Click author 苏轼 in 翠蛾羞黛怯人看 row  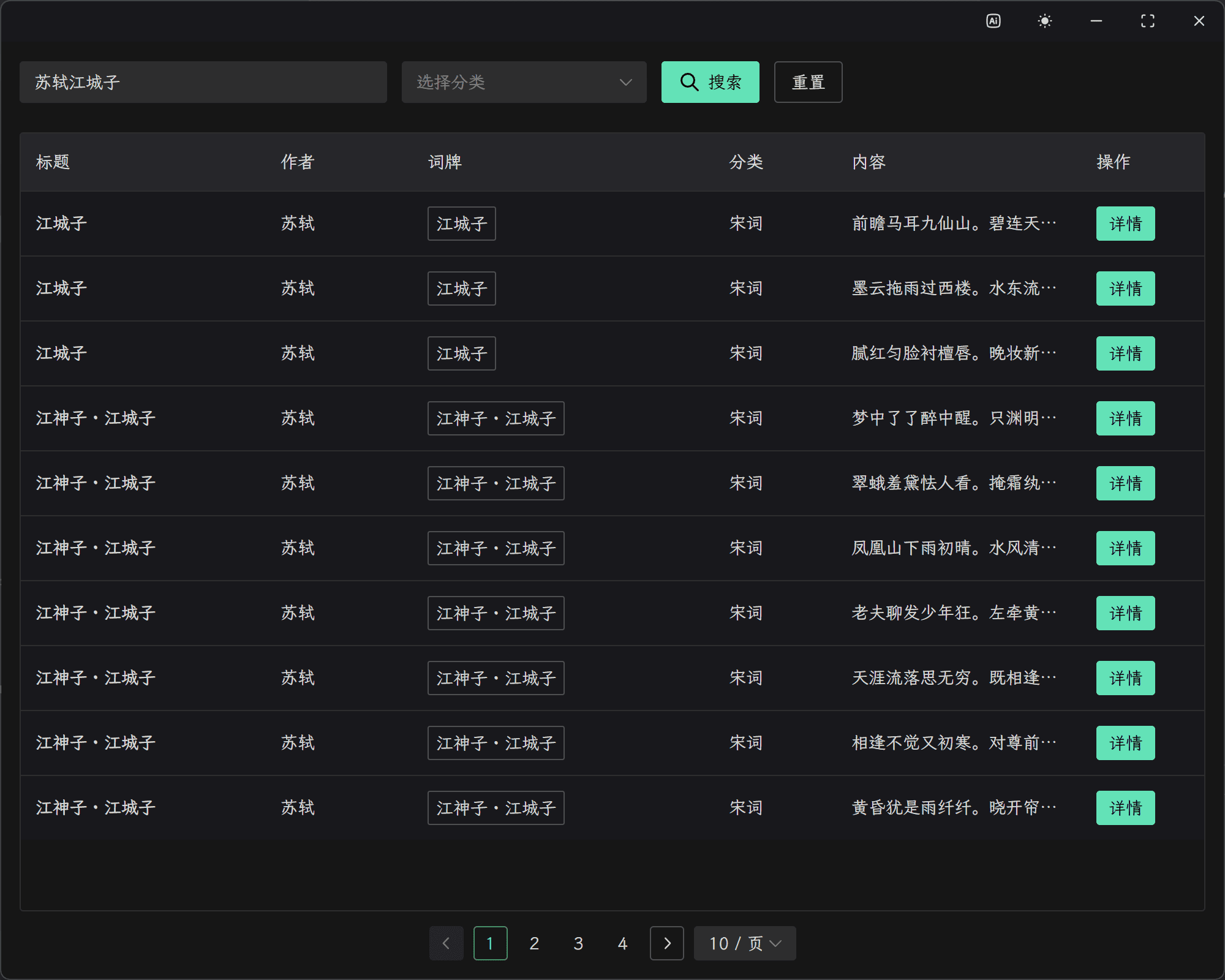click(x=298, y=483)
